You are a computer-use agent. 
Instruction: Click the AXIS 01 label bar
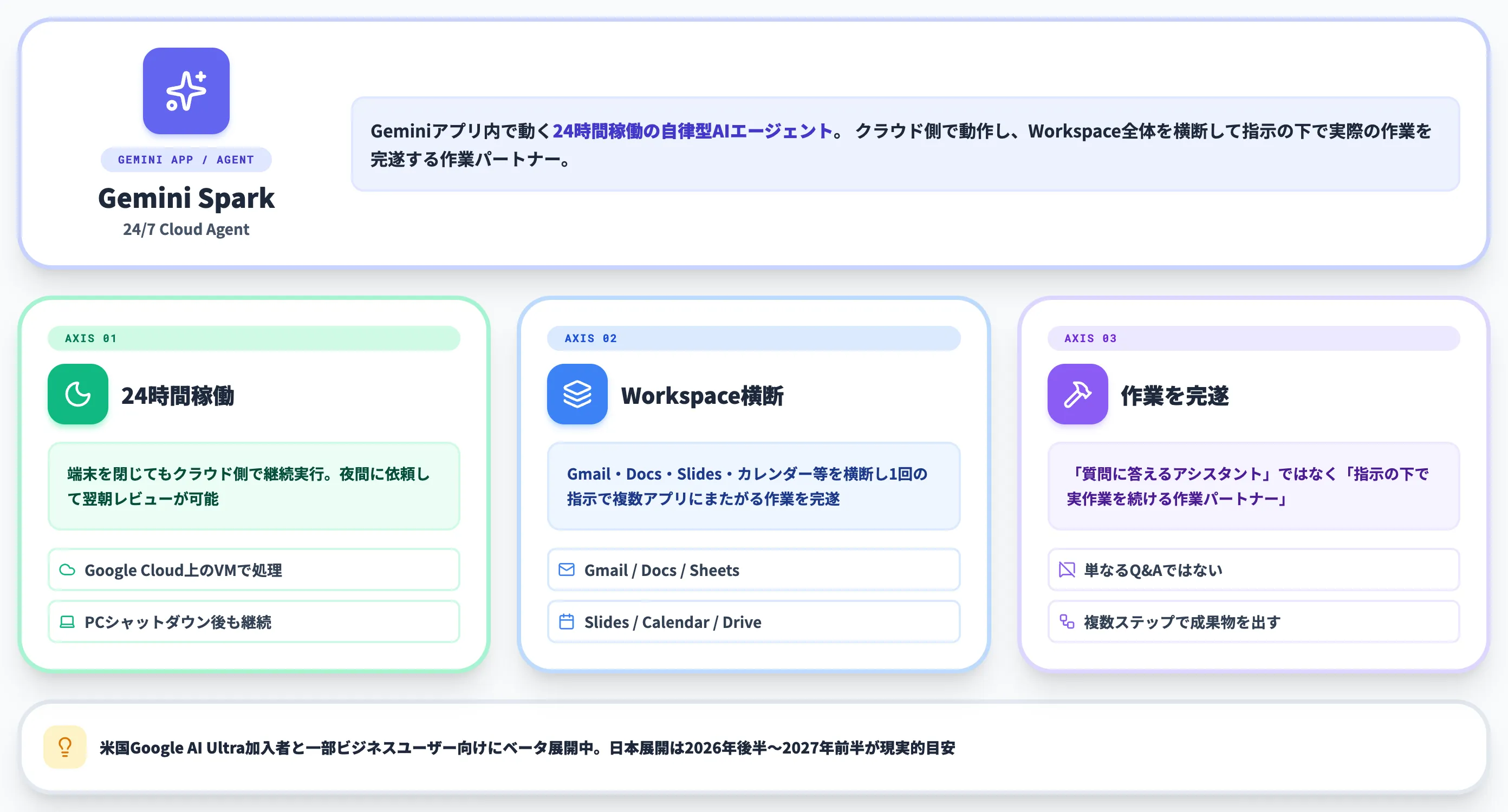(x=253, y=338)
